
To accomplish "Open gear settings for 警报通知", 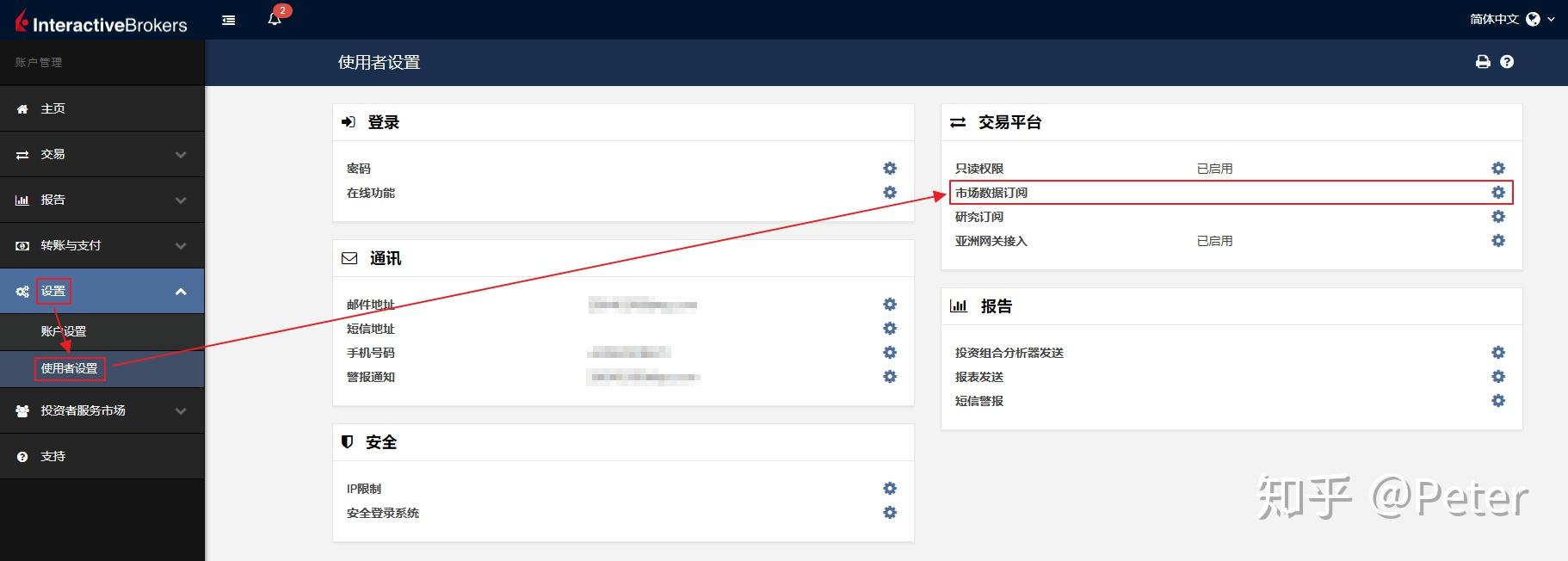I will coord(890,377).
